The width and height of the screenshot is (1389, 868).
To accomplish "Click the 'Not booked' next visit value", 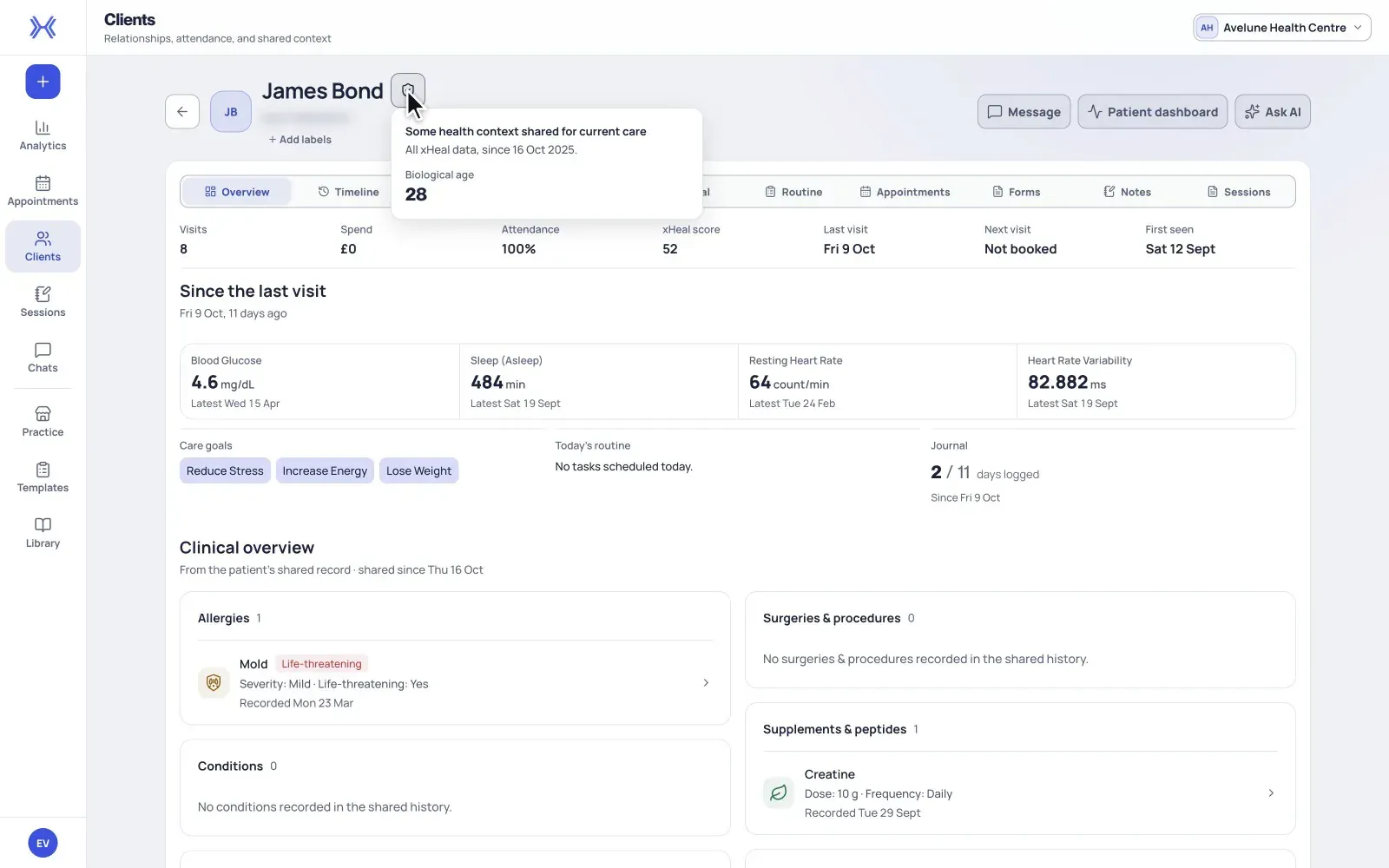I will point(1020,249).
